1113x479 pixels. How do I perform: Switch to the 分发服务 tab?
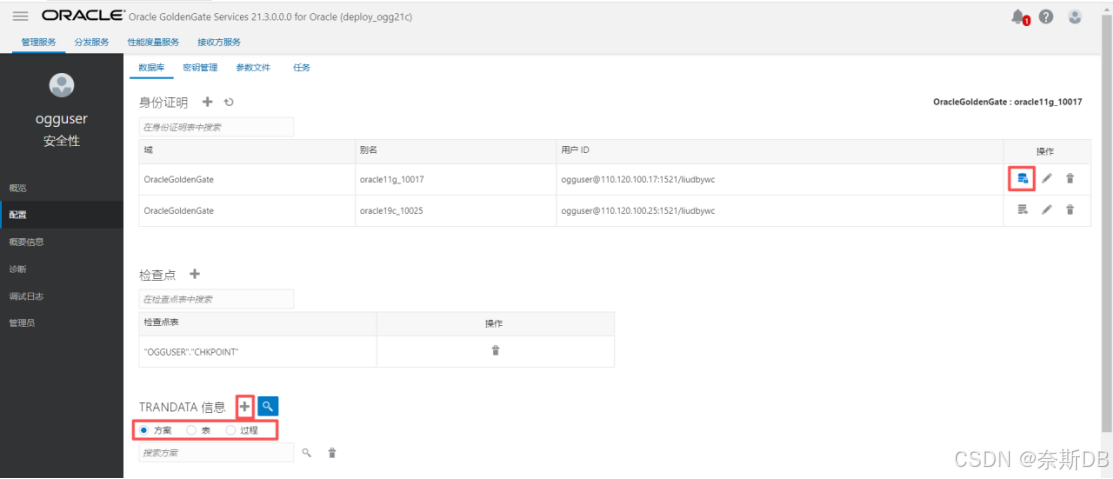[x=91, y=42]
